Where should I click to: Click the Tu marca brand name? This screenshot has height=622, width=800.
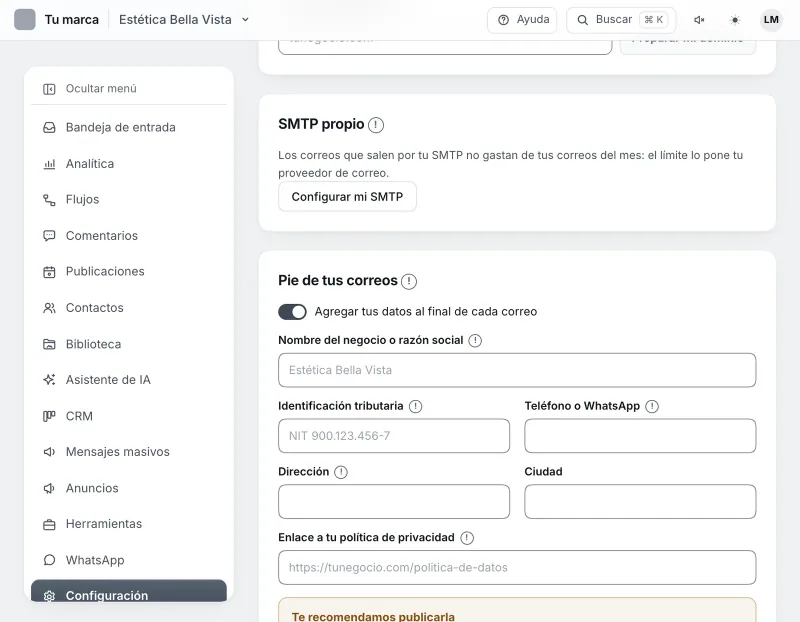(x=72, y=20)
